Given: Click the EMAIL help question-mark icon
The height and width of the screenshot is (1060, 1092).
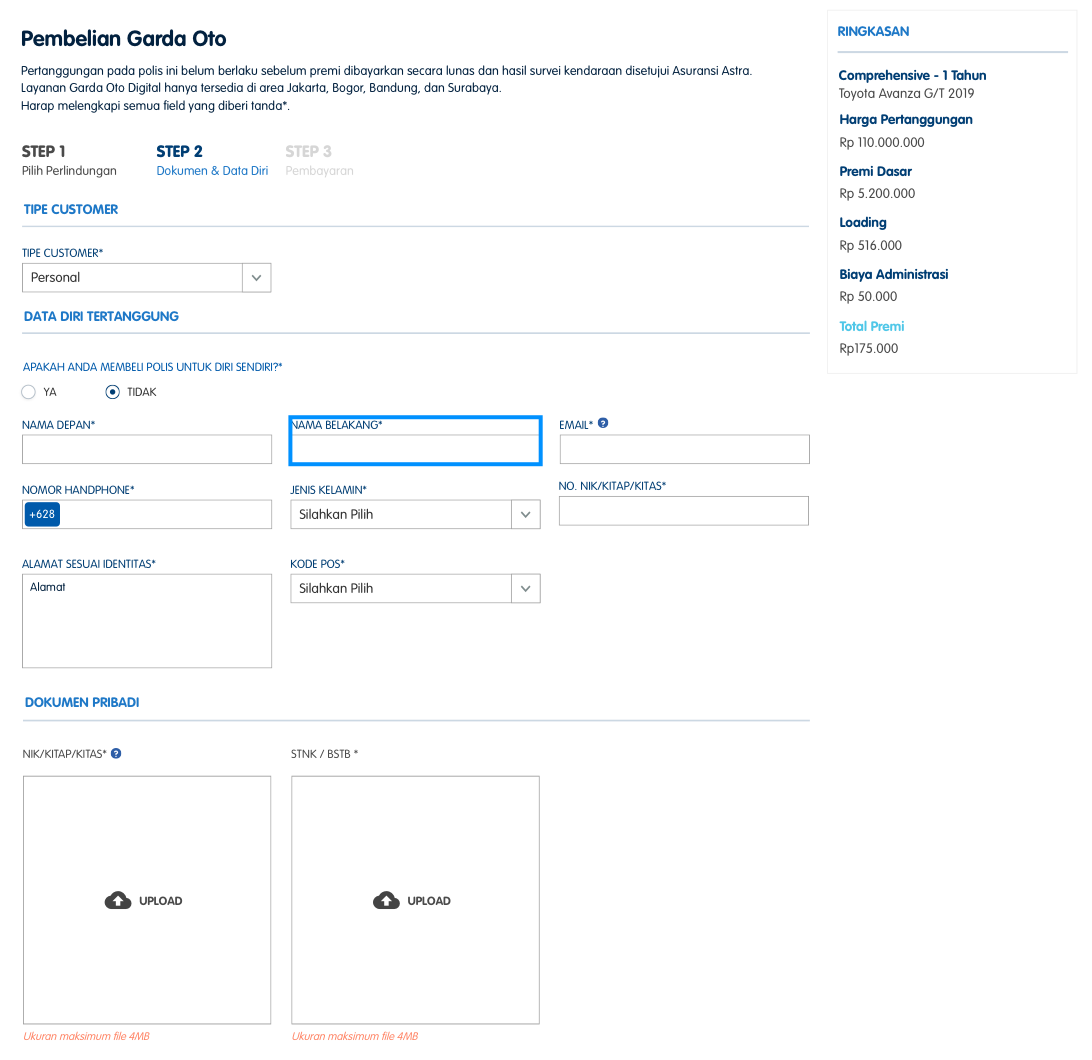Looking at the screenshot, I should (x=603, y=423).
